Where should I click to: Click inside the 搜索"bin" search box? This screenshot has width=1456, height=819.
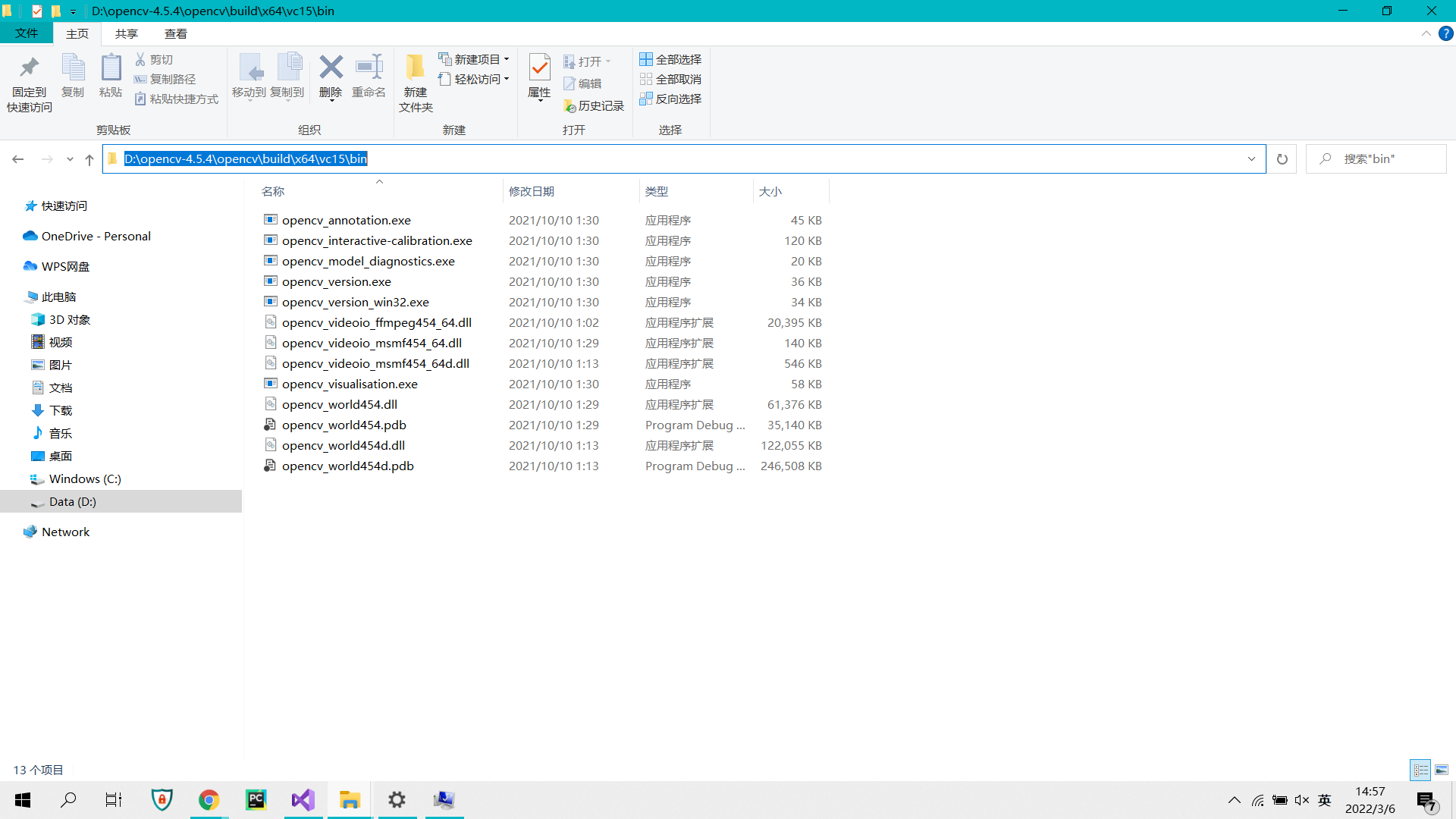pyautogui.click(x=1376, y=158)
